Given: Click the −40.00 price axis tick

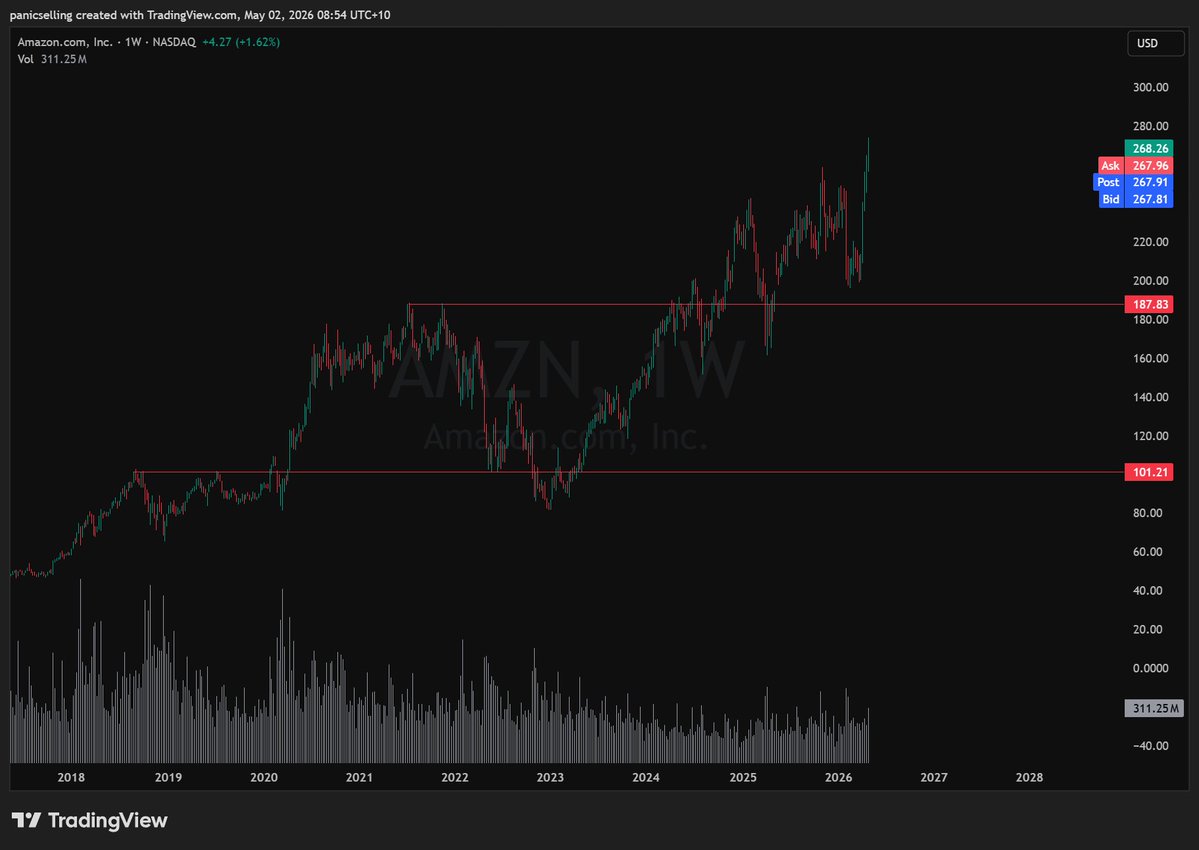Looking at the screenshot, I should [x=1149, y=745].
